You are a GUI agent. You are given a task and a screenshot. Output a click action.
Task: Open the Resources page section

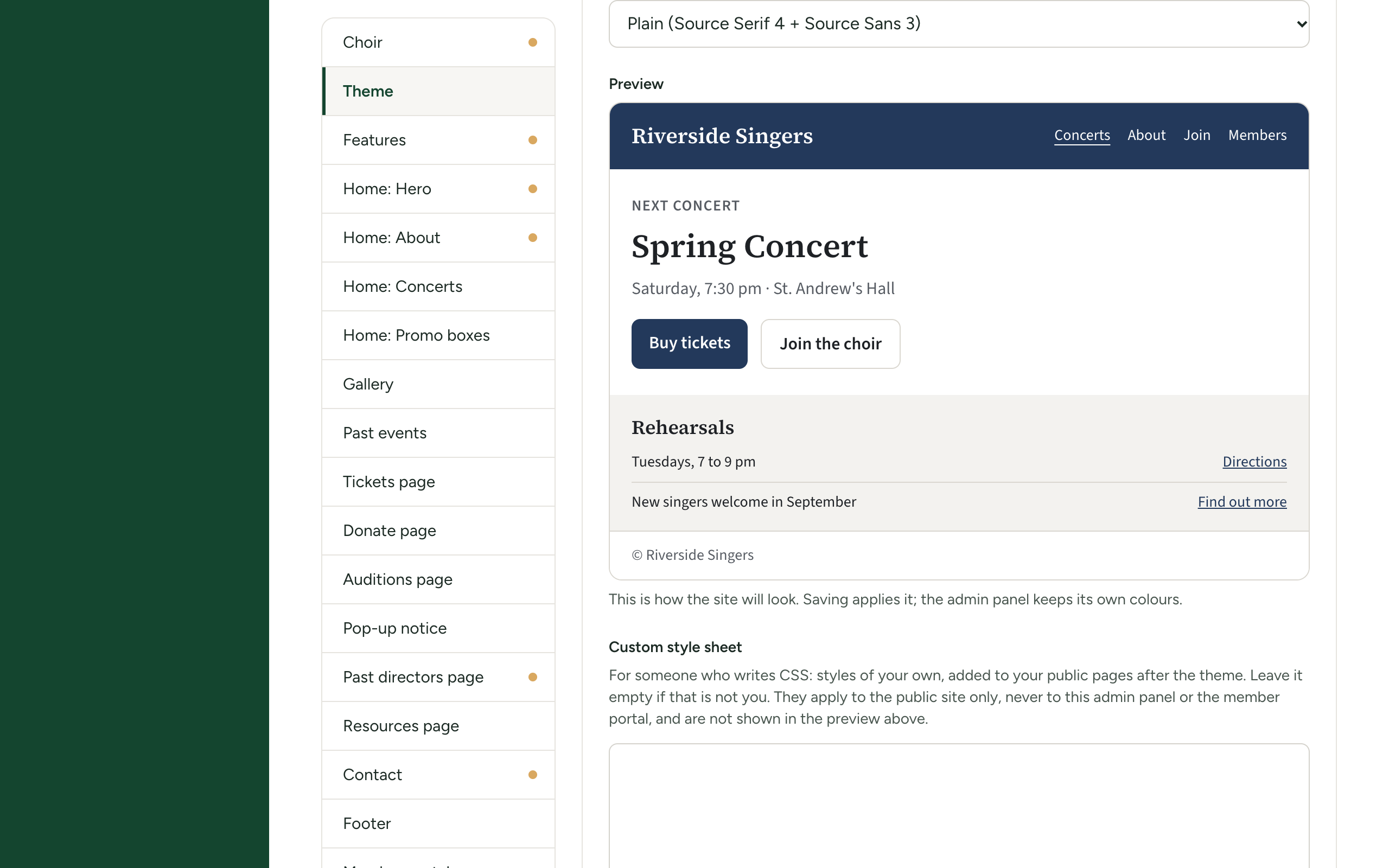coord(438,725)
